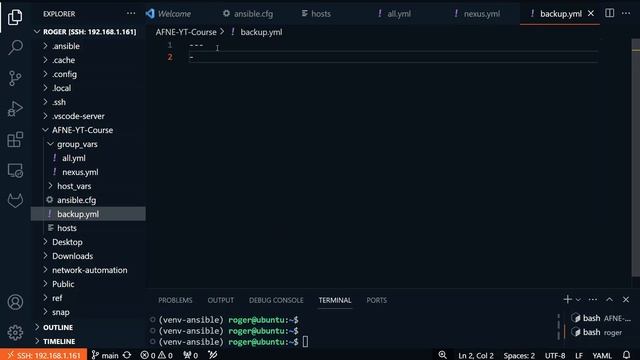640x360 pixels.
Task: Open ansible.cfg in the explorer tree
Action: tap(88, 200)
